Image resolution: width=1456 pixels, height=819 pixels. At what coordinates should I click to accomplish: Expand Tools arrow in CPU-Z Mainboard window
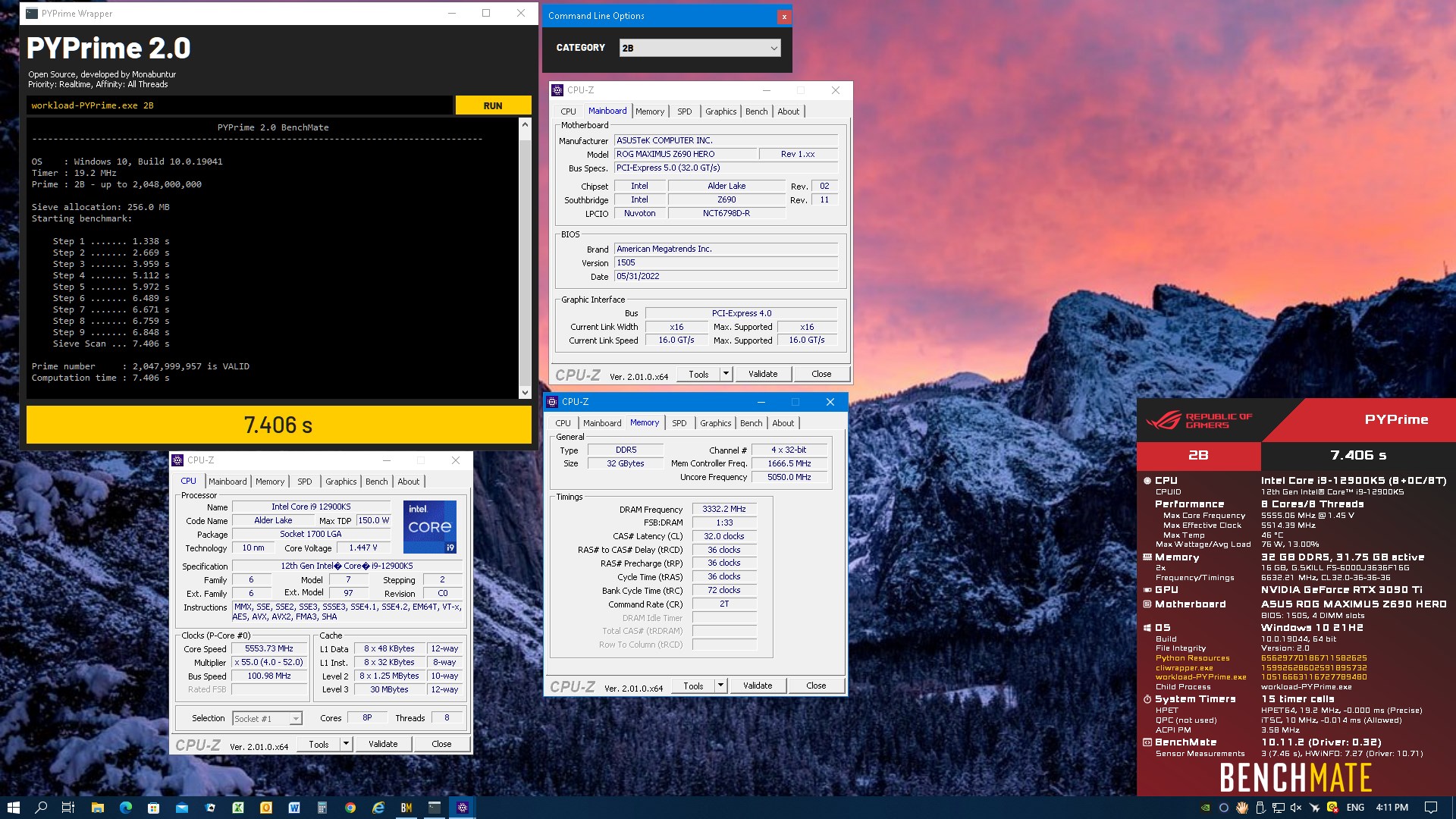tap(726, 374)
